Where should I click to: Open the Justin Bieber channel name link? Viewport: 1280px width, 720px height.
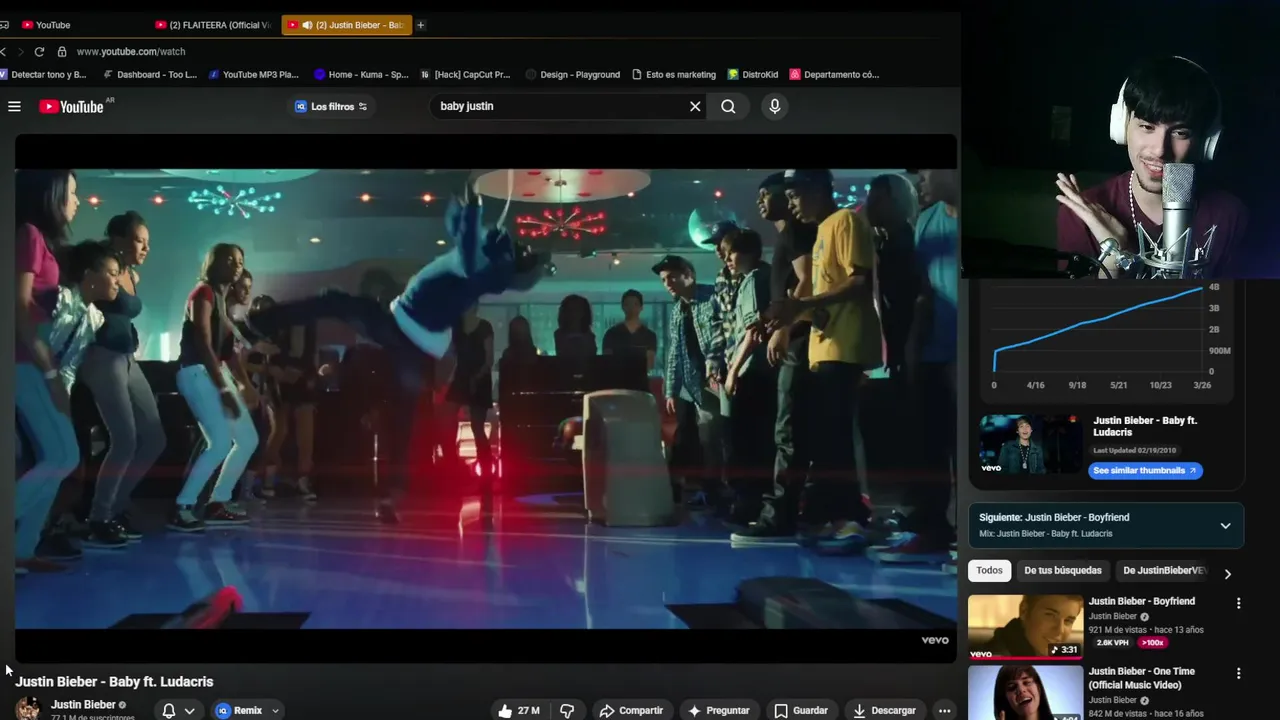pos(83,705)
